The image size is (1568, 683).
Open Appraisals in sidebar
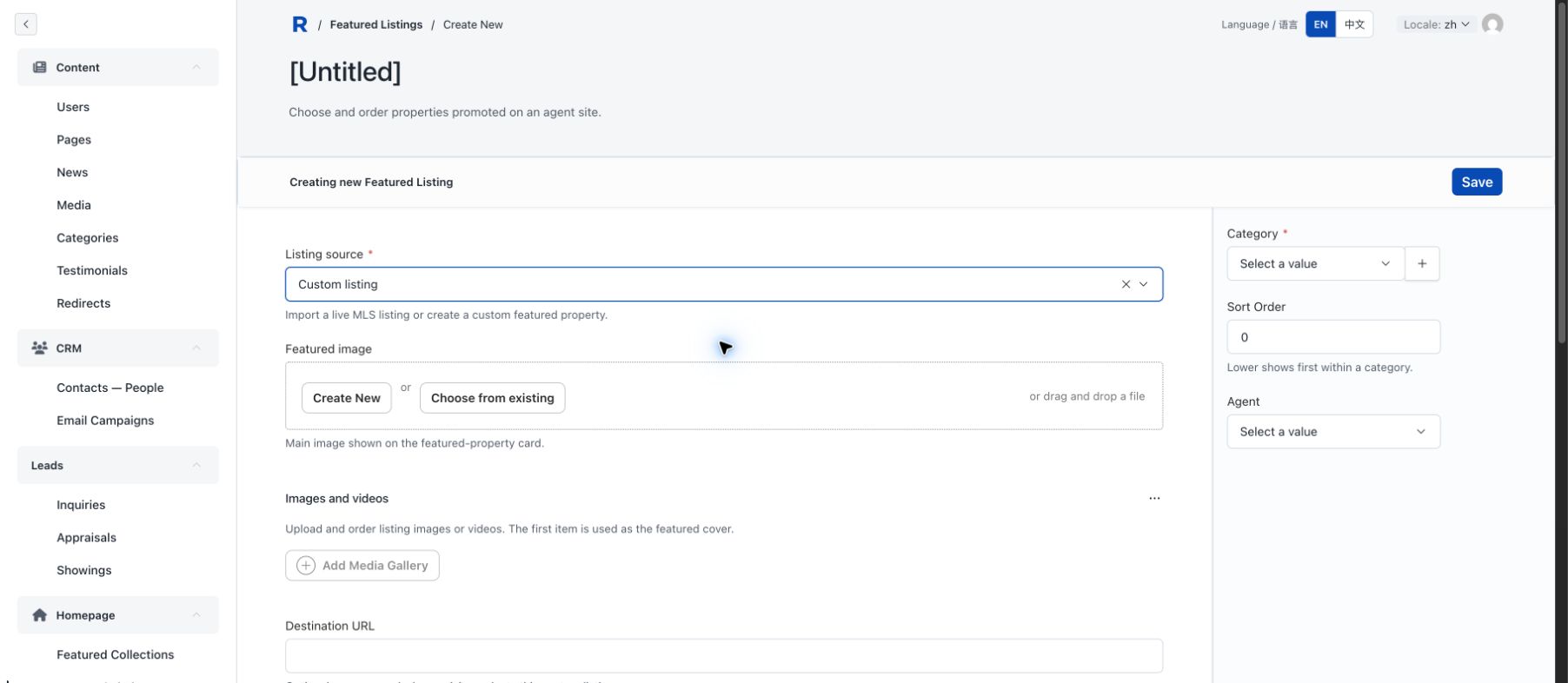pyautogui.click(x=86, y=538)
